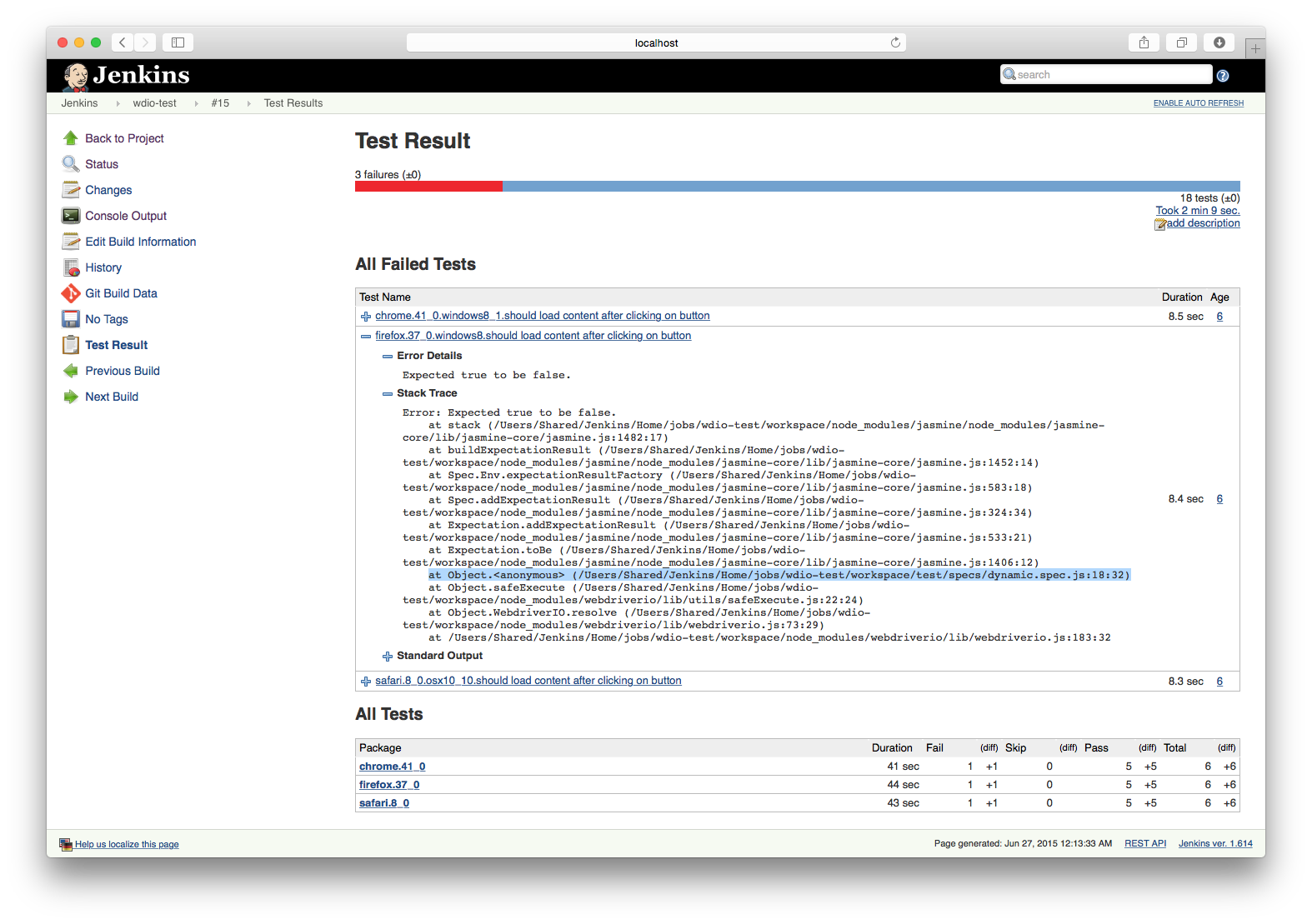The width and height of the screenshot is (1312, 924).
Task: Click the Back to Project up-arrow icon
Action: click(x=71, y=138)
